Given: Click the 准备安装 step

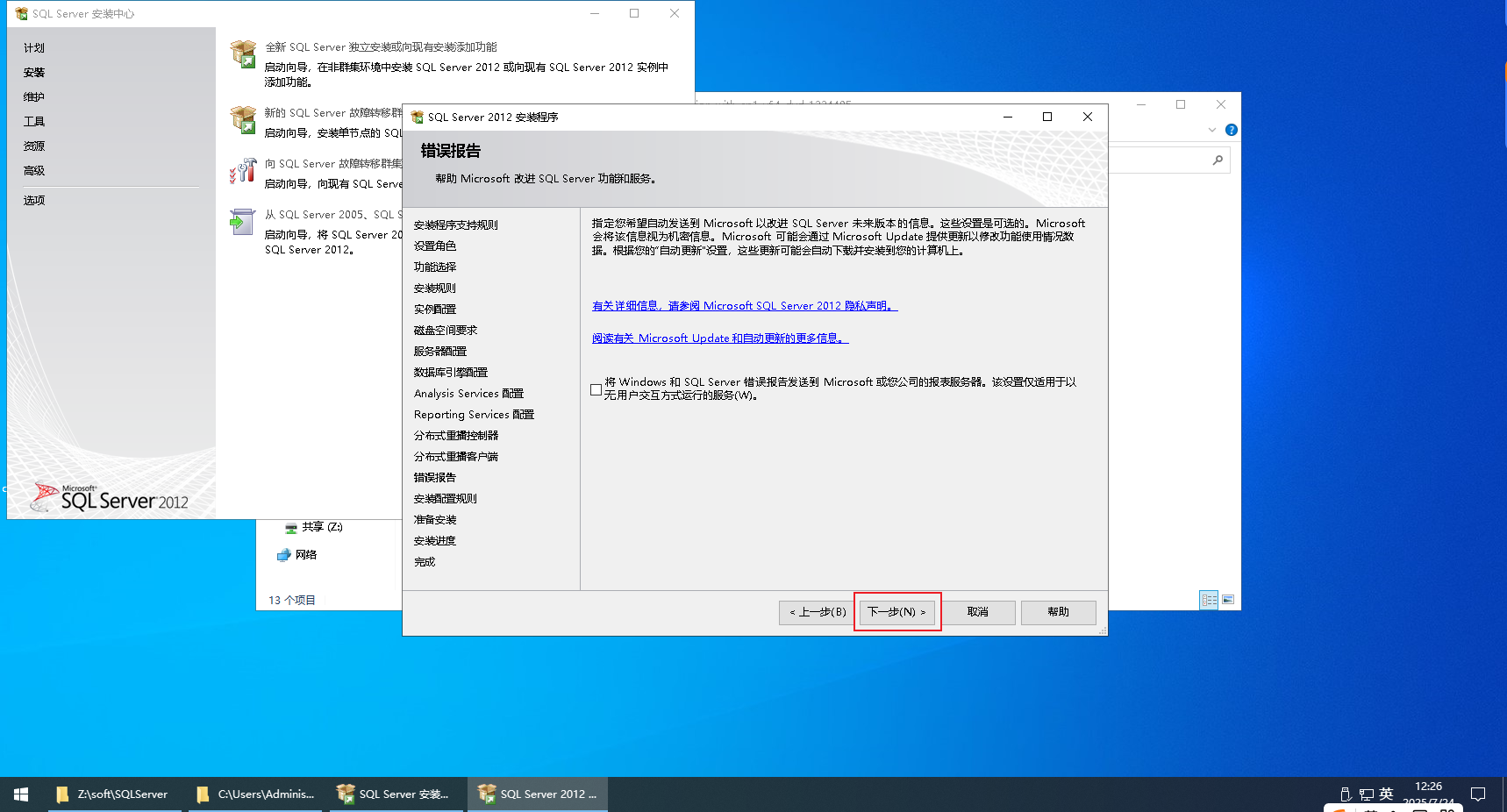Looking at the screenshot, I should [x=435, y=520].
